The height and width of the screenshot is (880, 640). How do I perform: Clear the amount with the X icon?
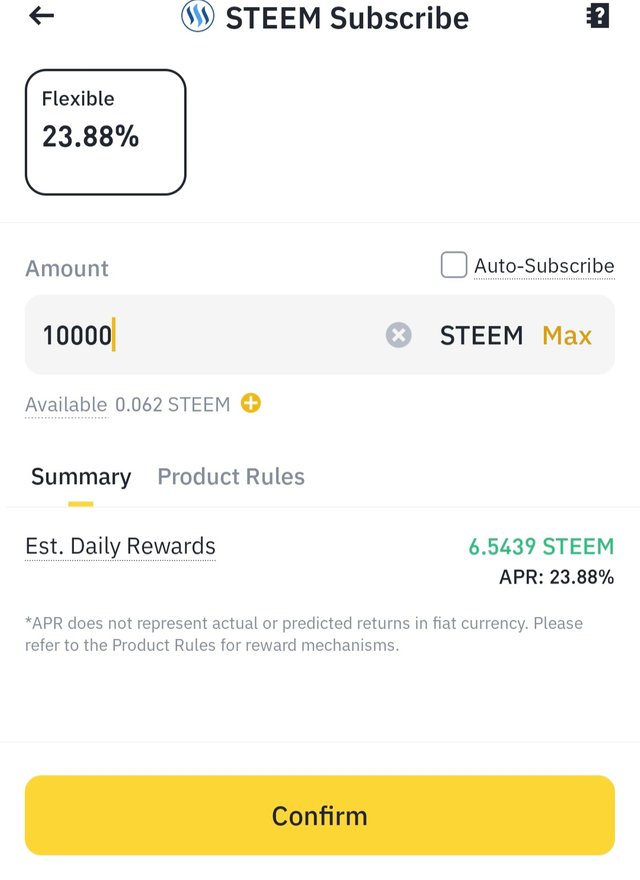point(399,335)
